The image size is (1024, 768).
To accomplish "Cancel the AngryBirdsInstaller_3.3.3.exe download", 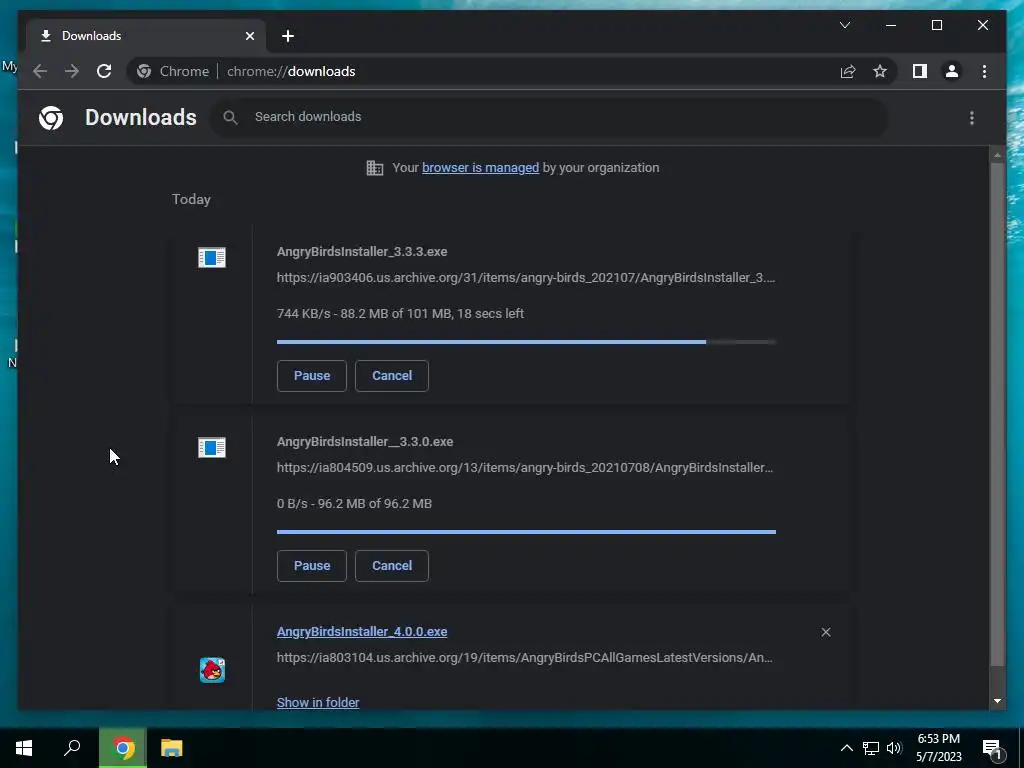I will (392, 376).
